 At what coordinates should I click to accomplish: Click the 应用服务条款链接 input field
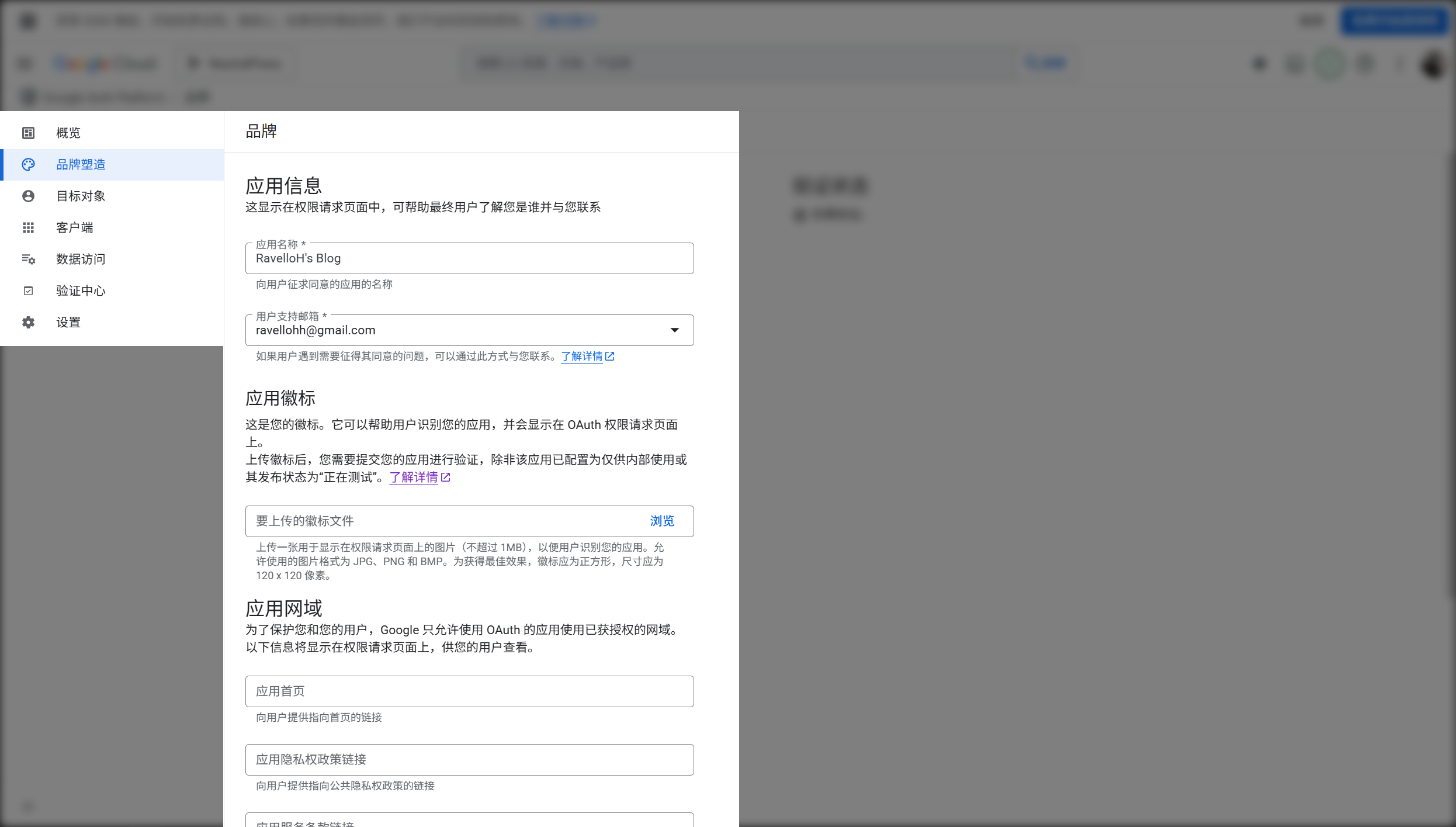(x=469, y=821)
